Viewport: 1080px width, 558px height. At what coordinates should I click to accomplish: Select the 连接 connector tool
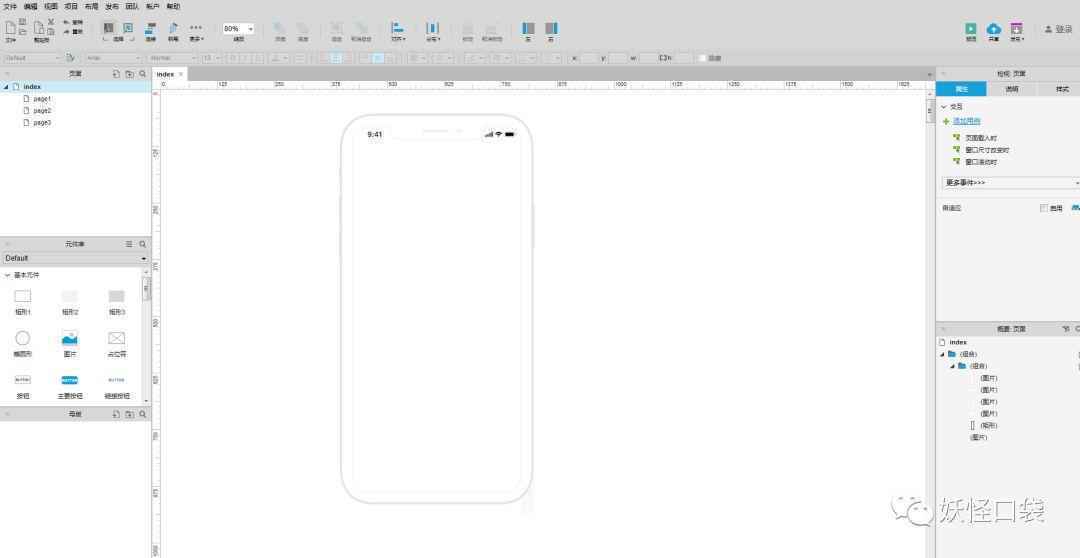tap(151, 31)
